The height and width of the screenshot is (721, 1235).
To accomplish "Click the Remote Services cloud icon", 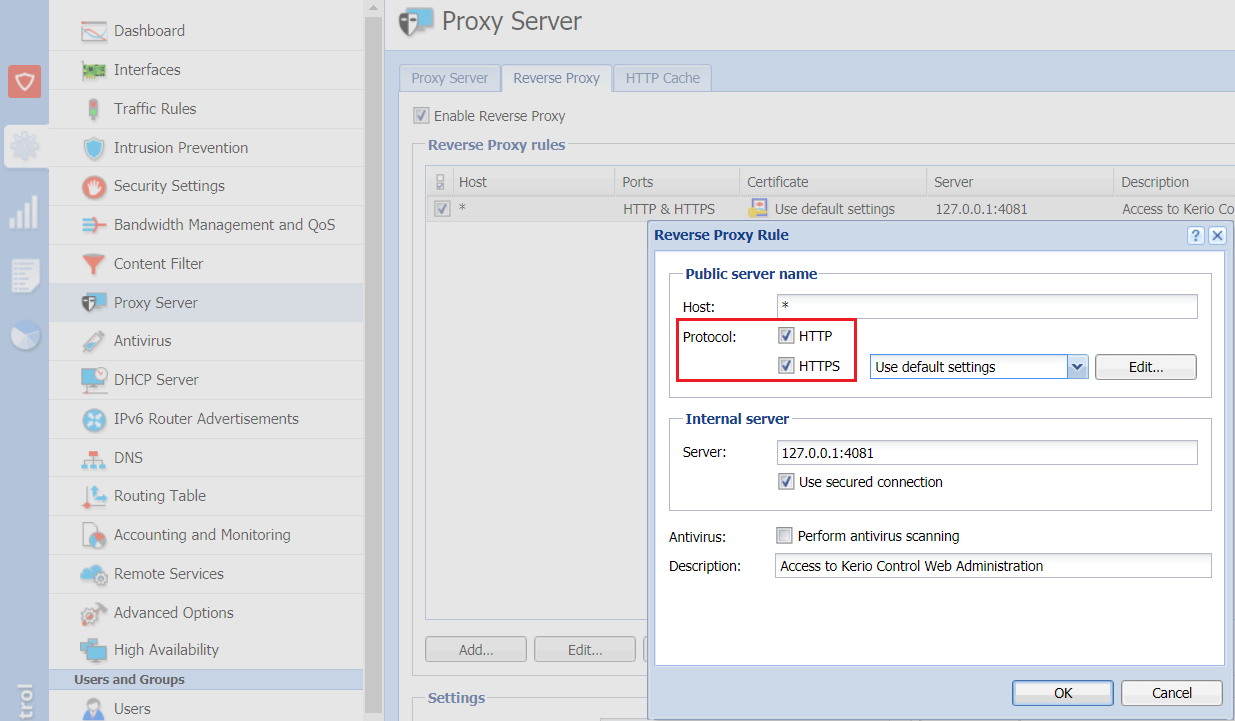I will click(94, 574).
